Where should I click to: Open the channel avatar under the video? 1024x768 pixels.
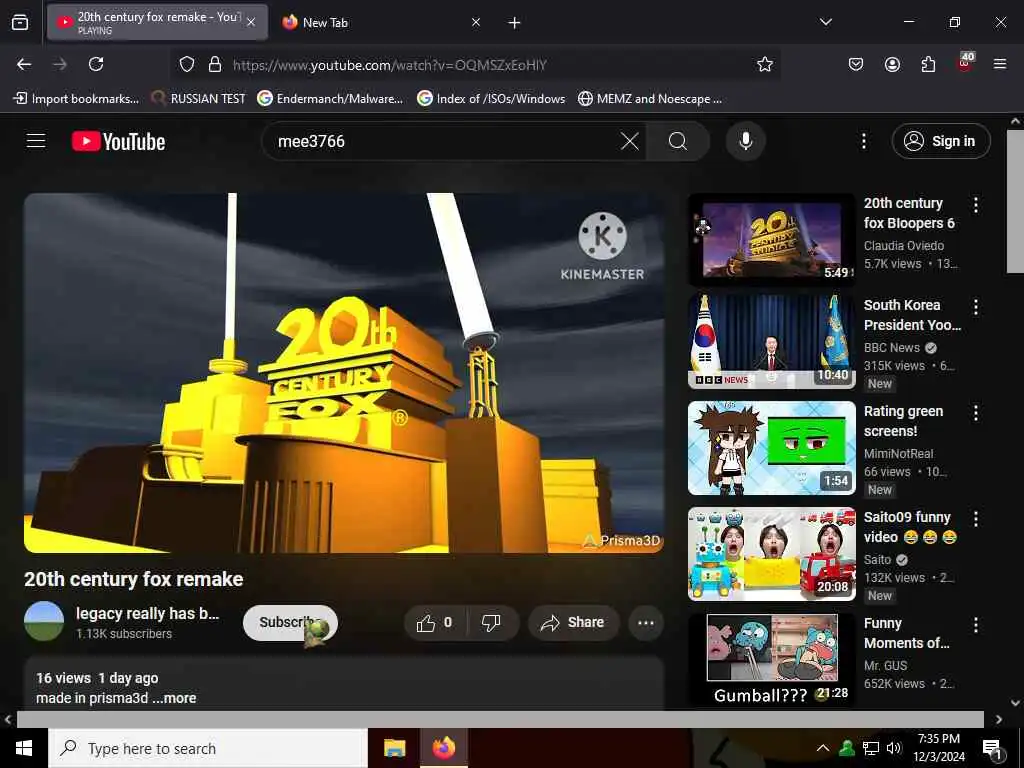tap(44, 621)
